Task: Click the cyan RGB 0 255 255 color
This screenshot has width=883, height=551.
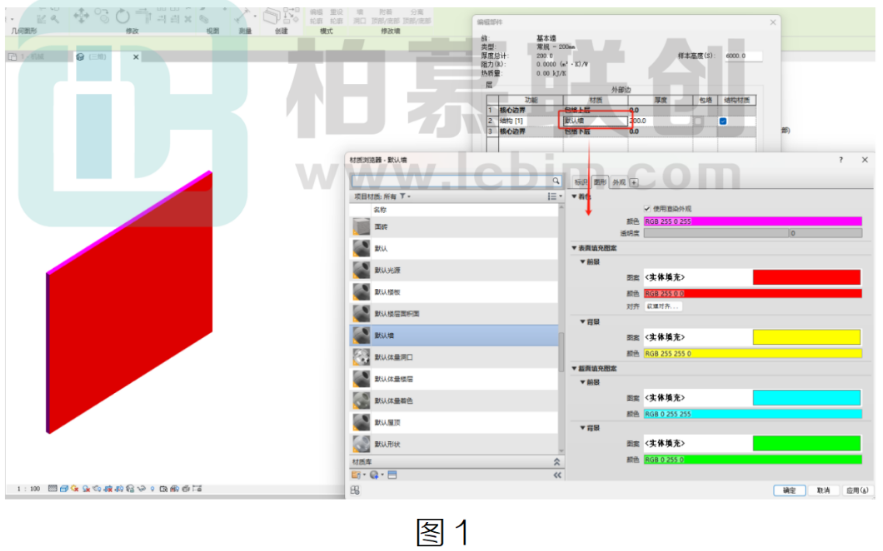Action: point(753,414)
